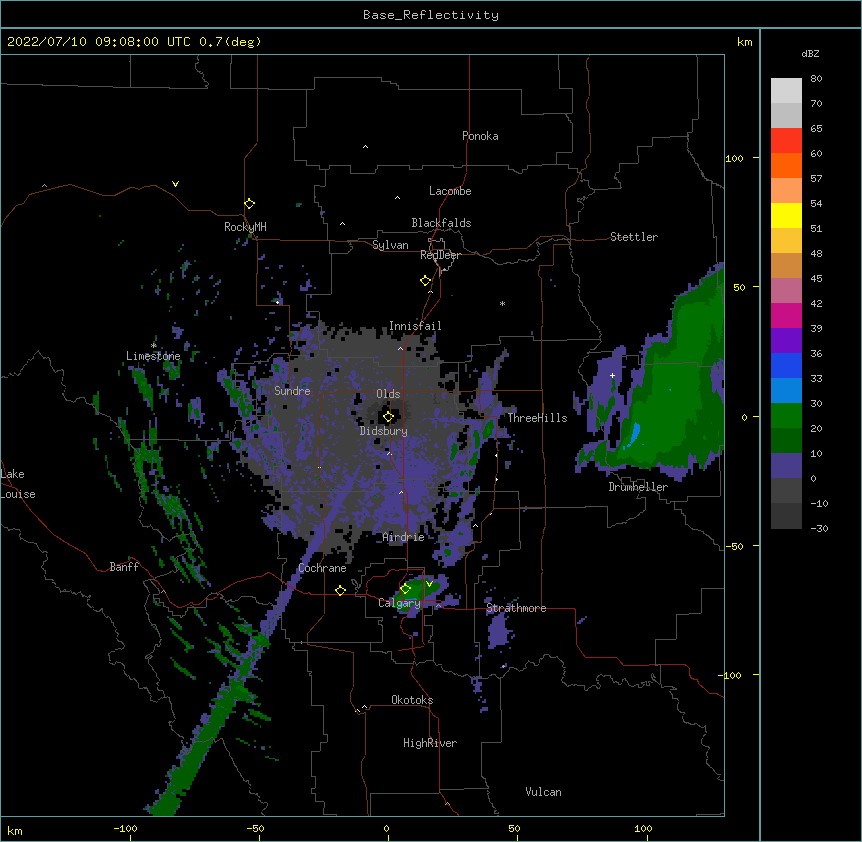Viewport: 862px width, 842px height.
Task: Click the yellow diamond marker near Cochrane
Action: pos(340,590)
